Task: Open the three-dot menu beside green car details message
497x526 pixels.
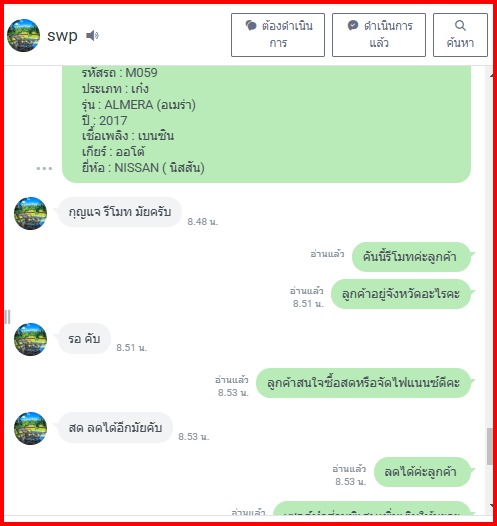Action: 44,168
